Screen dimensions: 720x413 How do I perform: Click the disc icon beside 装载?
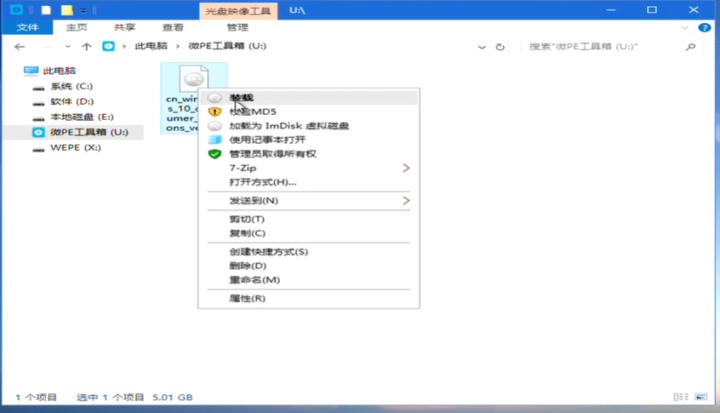tap(214, 97)
